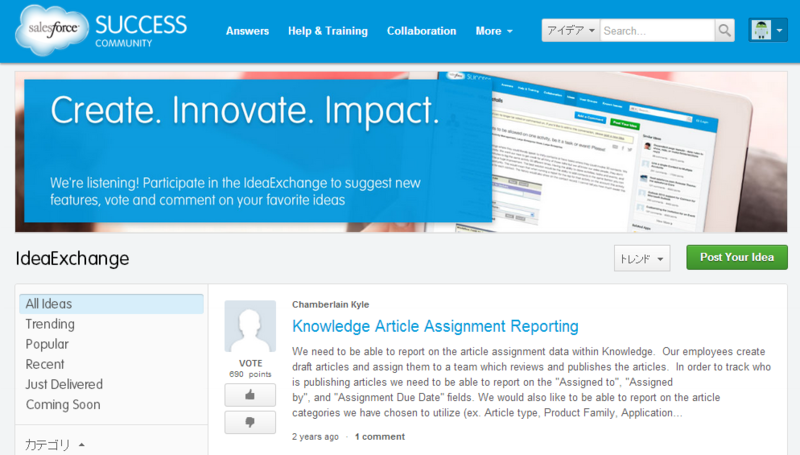Focus the Search input field
800x455 pixels.
(657, 31)
